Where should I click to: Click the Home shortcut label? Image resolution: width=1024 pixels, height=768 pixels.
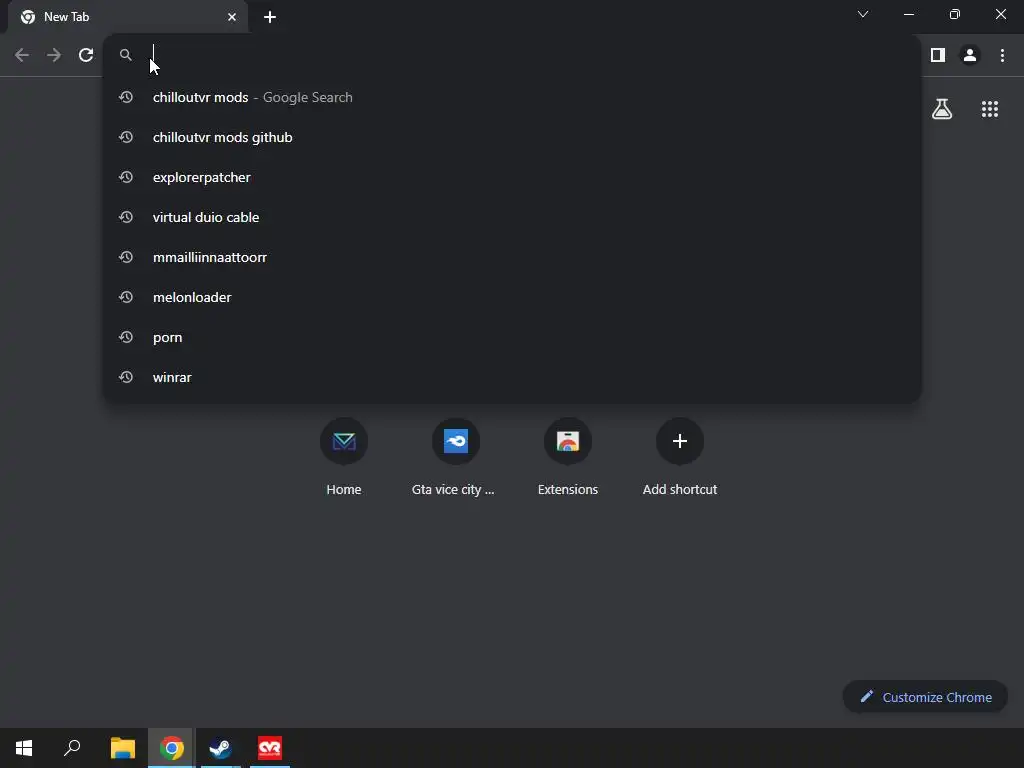(344, 489)
